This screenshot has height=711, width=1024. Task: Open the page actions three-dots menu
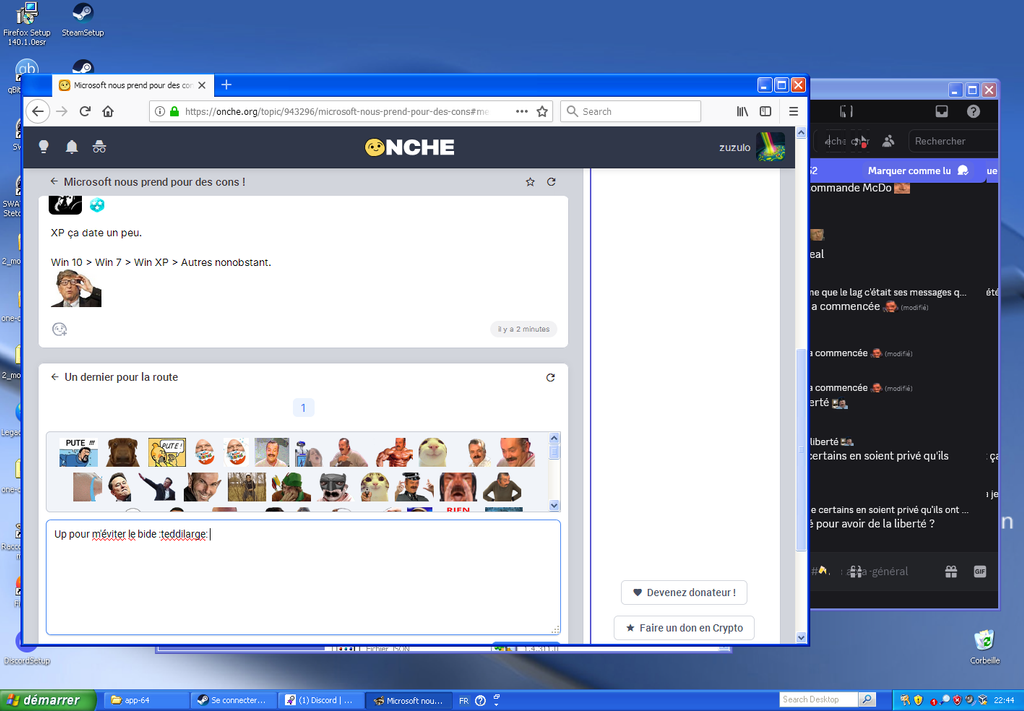coord(521,112)
